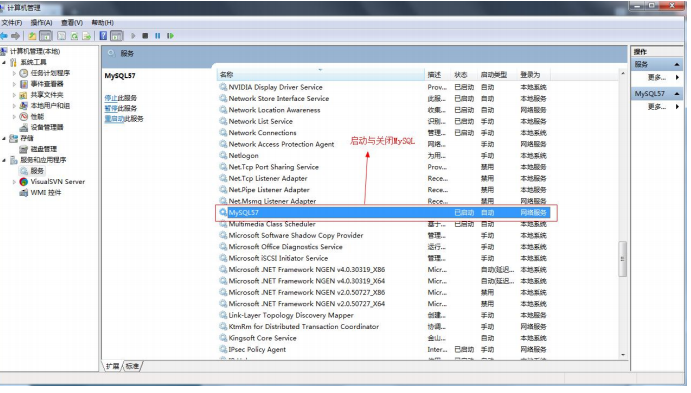This screenshot has height=393, width=691.
Task: Select the Network Connections service row
Action: 384,133
